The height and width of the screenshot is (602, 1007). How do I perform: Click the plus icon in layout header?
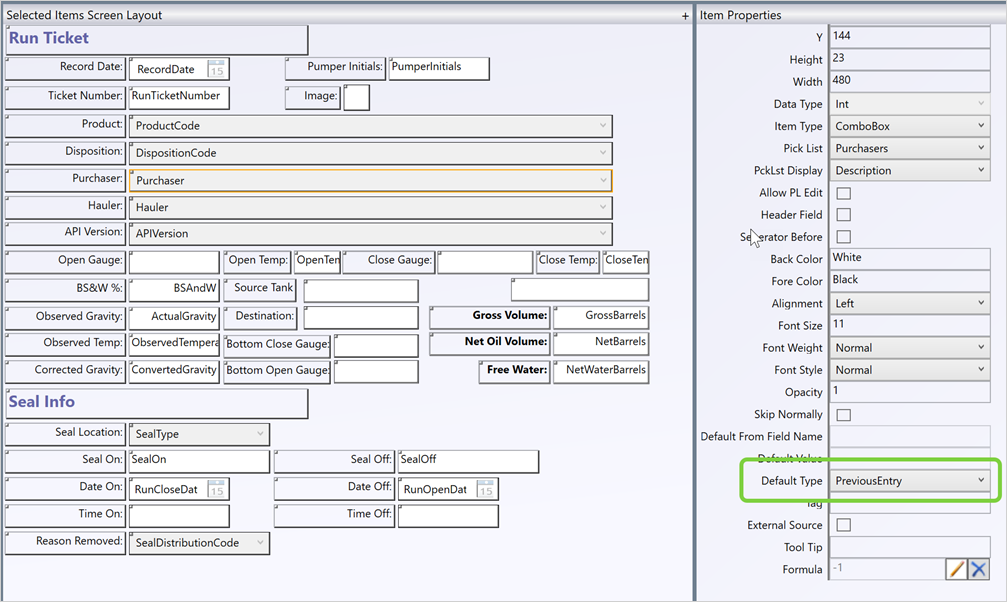(x=685, y=16)
